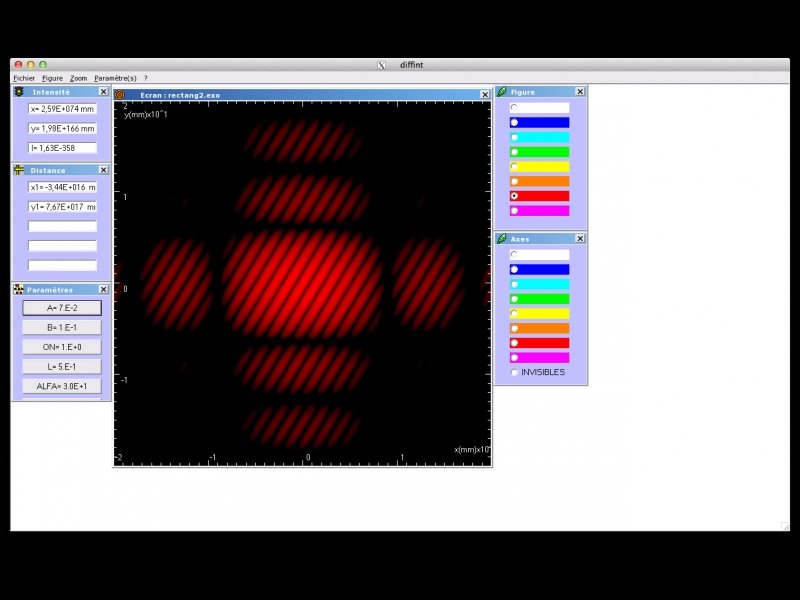Click the x1 distance value field
800x600 pixels.
click(62, 187)
